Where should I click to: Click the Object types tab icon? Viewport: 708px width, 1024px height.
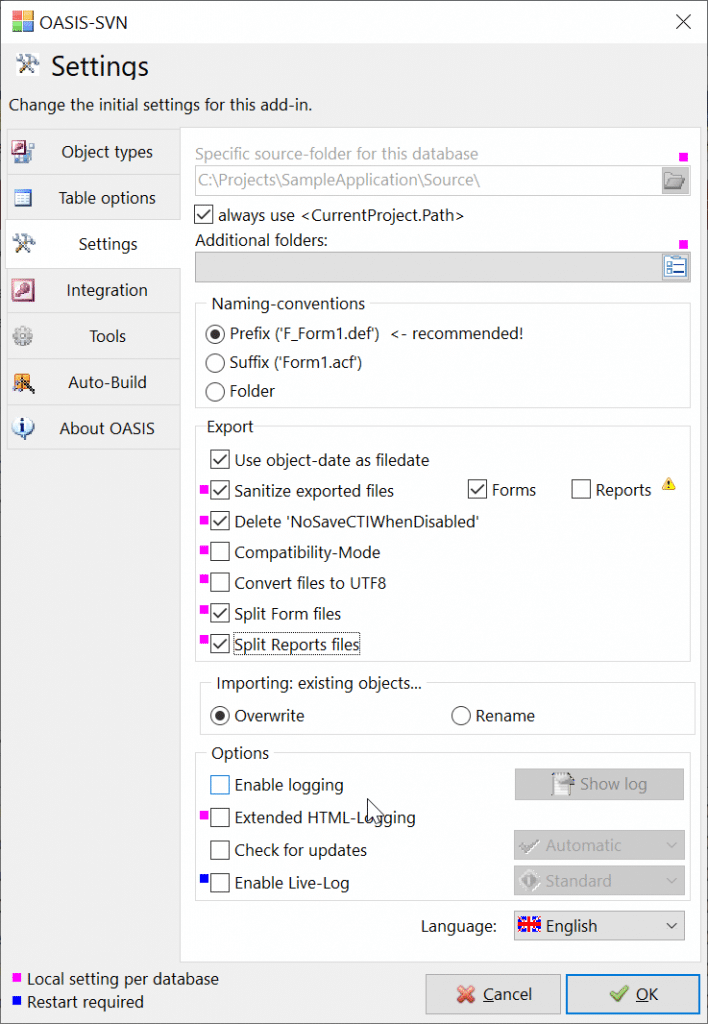tap(24, 152)
